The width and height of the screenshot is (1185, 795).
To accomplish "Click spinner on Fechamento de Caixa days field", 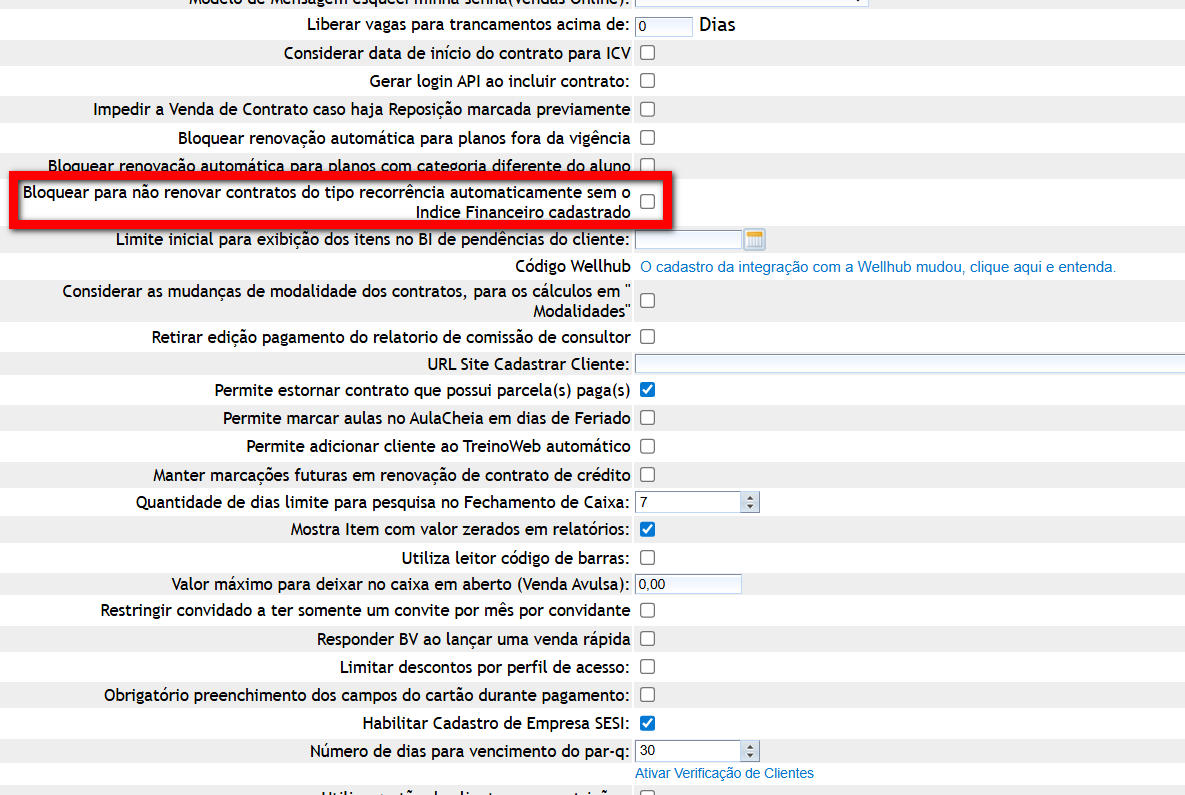I will (x=751, y=502).
